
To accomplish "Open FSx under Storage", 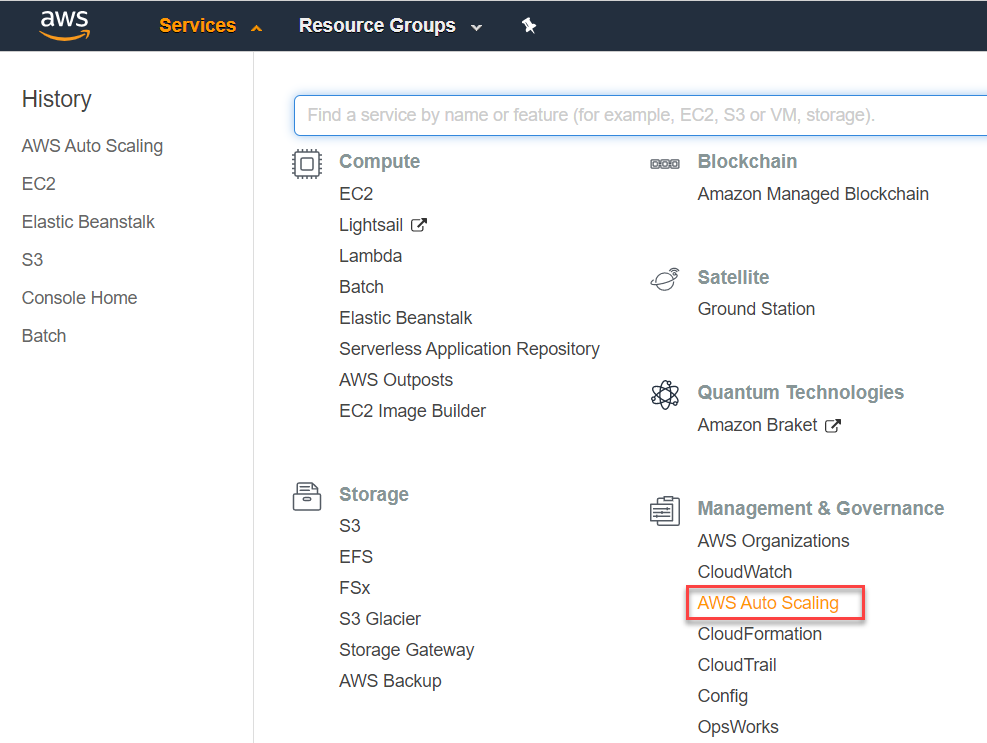I will [x=354, y=587].
